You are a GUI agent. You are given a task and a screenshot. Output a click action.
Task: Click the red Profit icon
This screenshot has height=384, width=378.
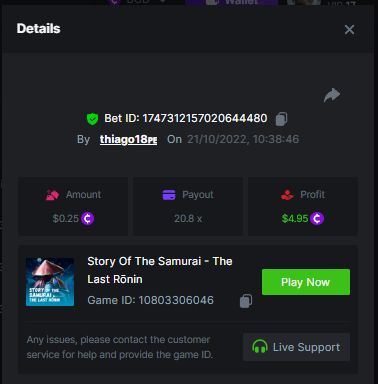(x=287, y=195)
